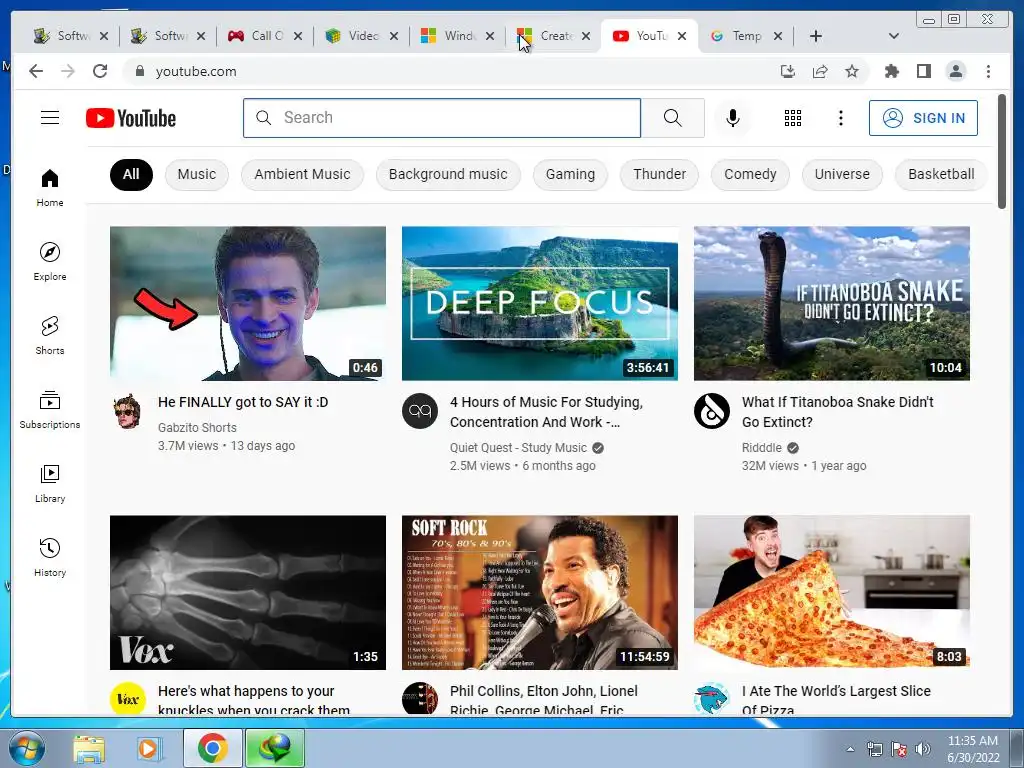Click the volume speaker tray icon
This screenshot has height=768, width=1024.
click(x=922, y=749)
